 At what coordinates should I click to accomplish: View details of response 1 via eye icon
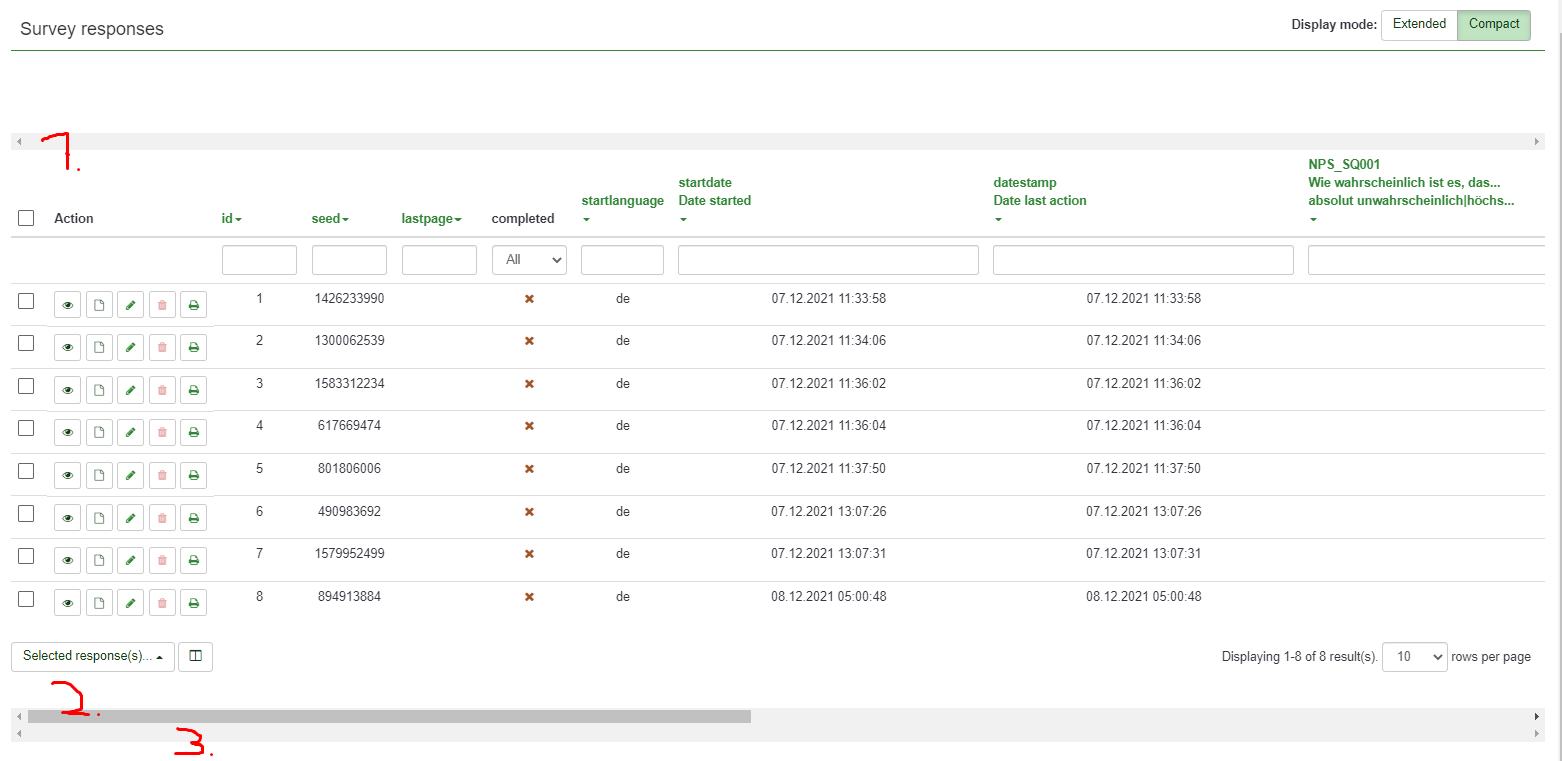pyautogui.click(x=67, y=305)
